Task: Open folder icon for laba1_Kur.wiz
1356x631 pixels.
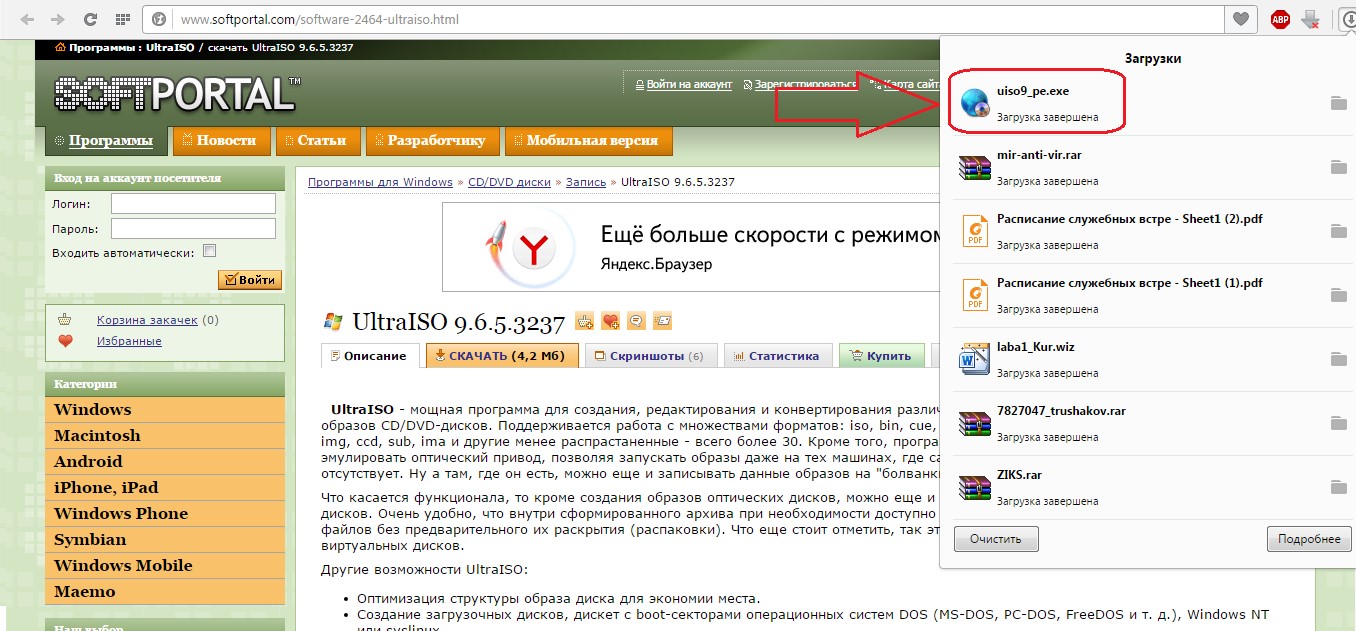Action: pyautogui.click(x=1338, y=359)
